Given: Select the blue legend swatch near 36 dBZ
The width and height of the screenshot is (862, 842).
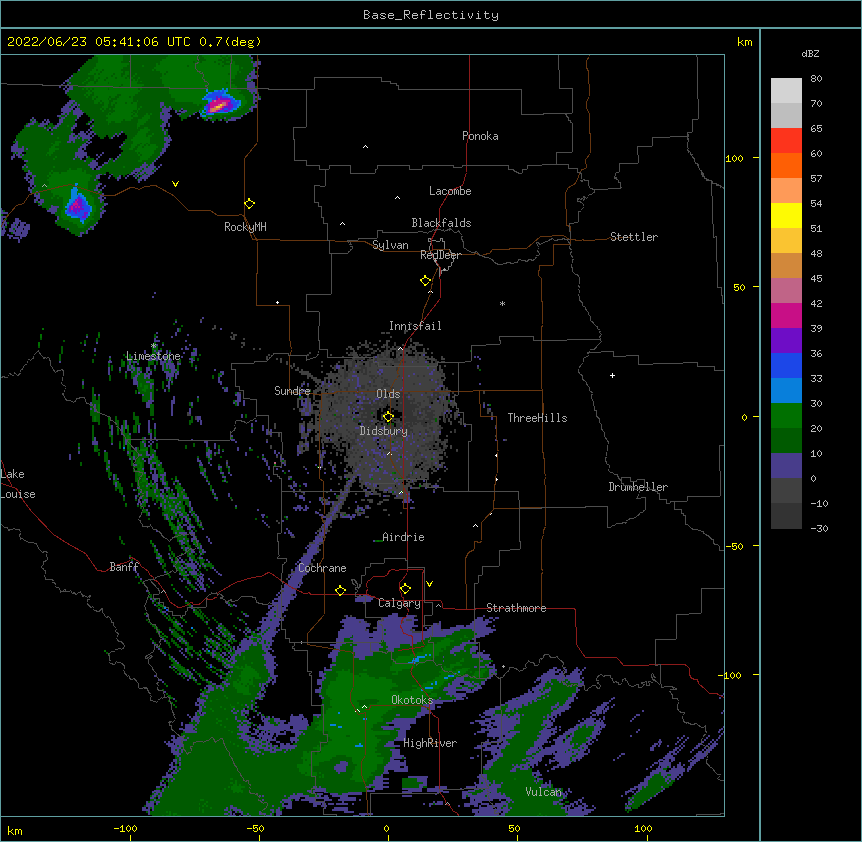Looking at the screenshot, I should (786, 365).
